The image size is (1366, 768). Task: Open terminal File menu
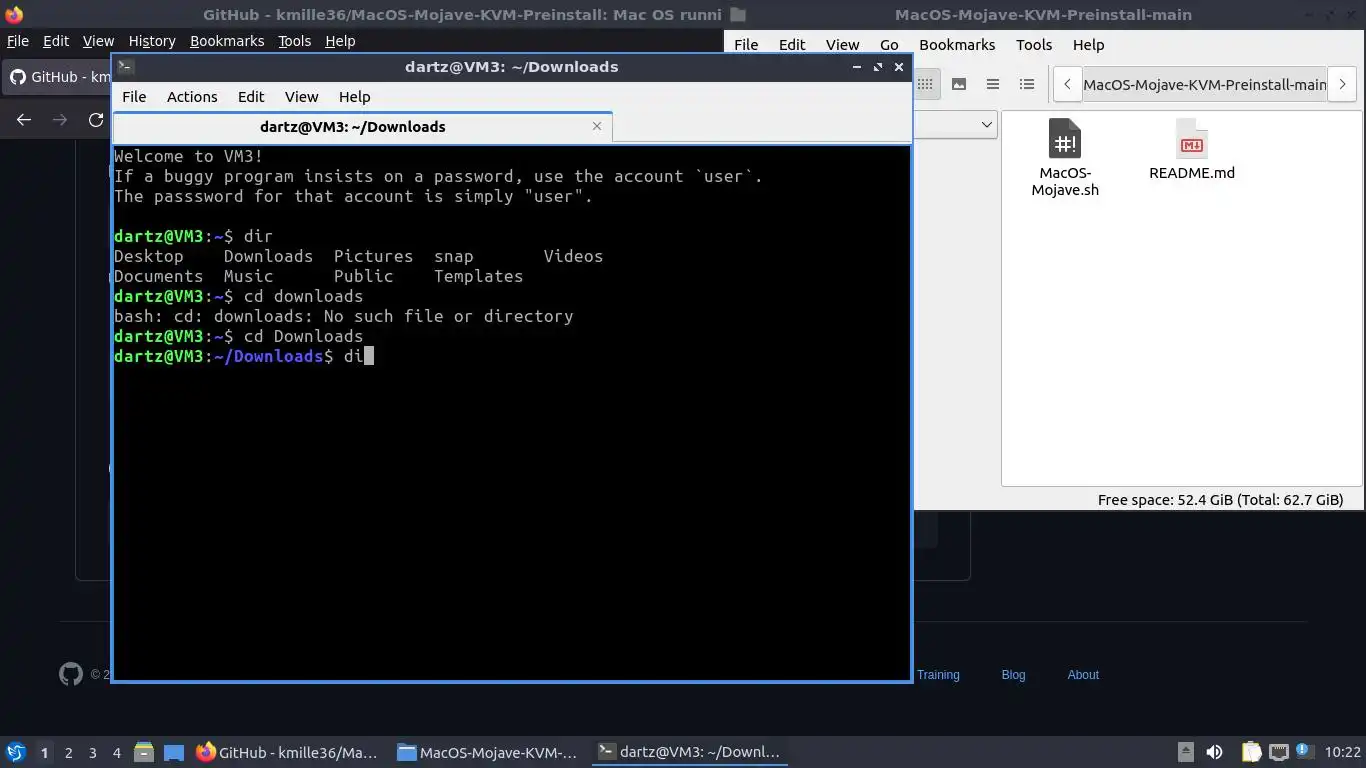point(134,97)
